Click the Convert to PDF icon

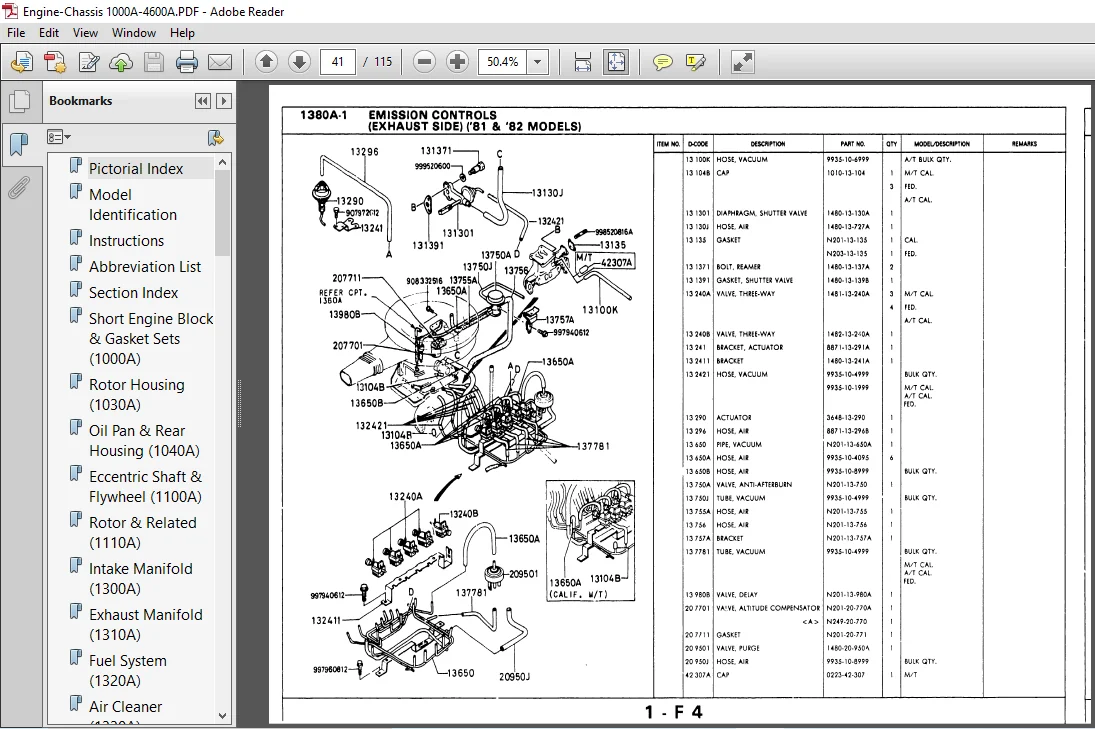point(55,62)
